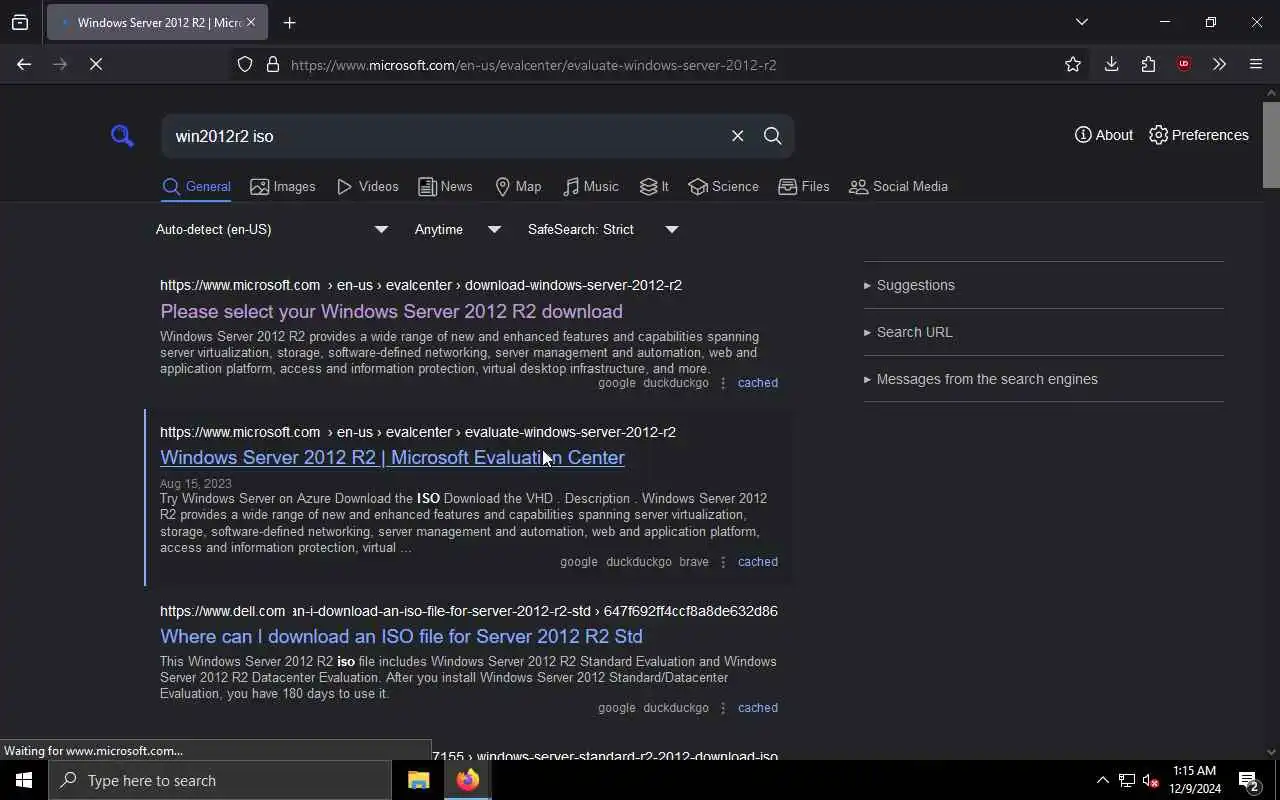Open Preferences settings

tap(1199, 135)
